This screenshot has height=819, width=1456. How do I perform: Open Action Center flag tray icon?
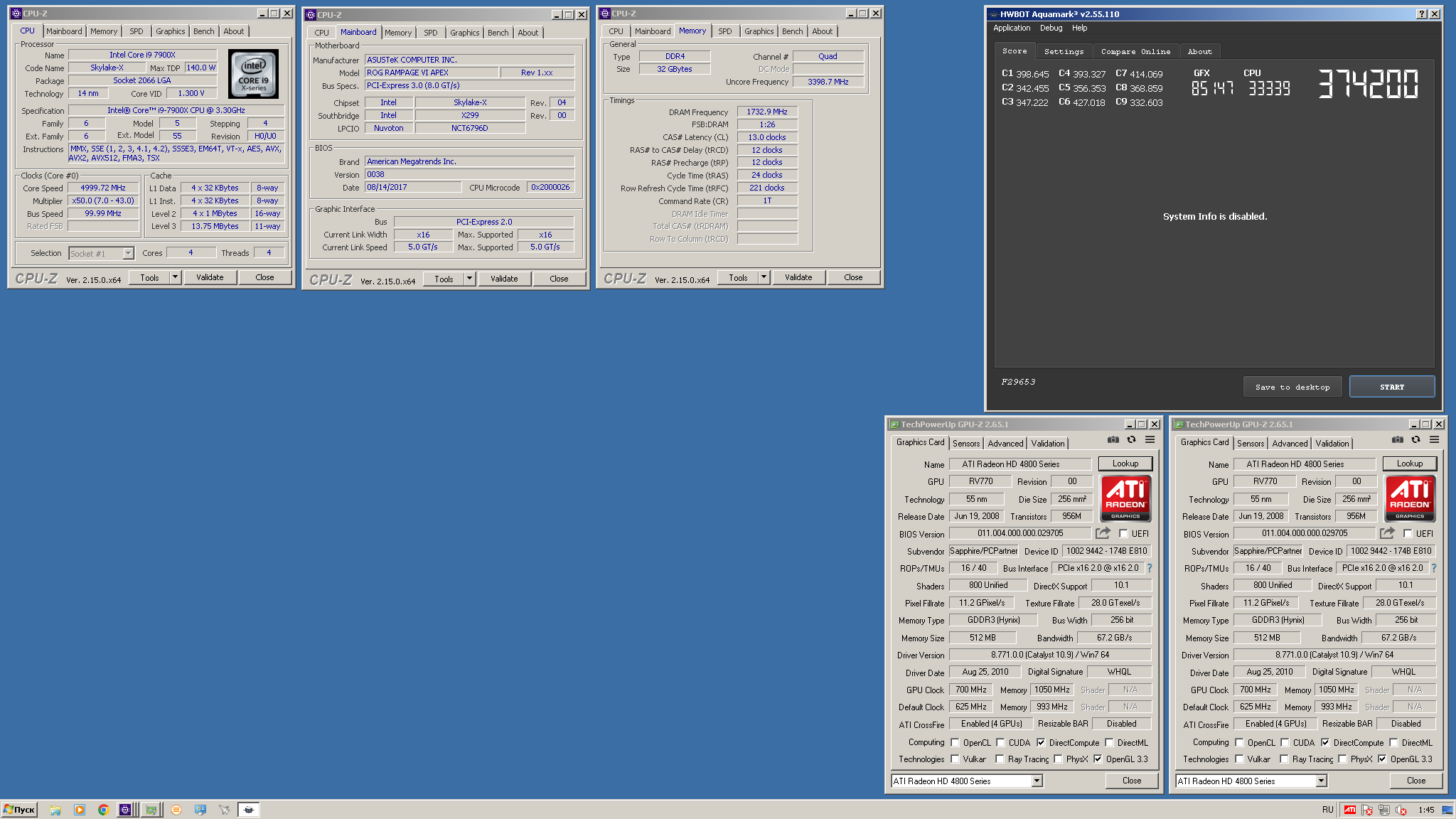[1367, 810]
